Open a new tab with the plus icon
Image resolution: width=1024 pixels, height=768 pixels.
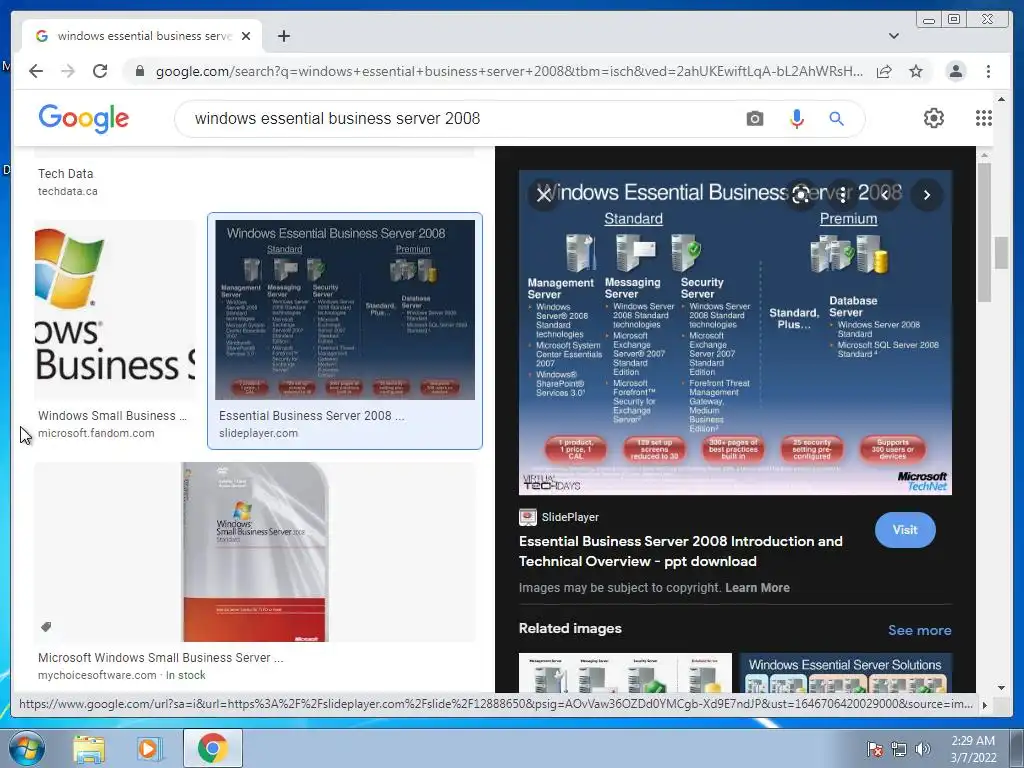pyautogui.click(x=283, y=36)
